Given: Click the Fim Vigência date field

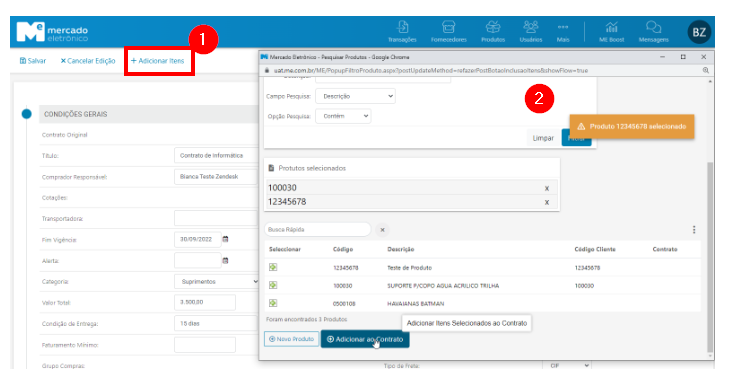Looking at the screenshot, I should point(197,239).
